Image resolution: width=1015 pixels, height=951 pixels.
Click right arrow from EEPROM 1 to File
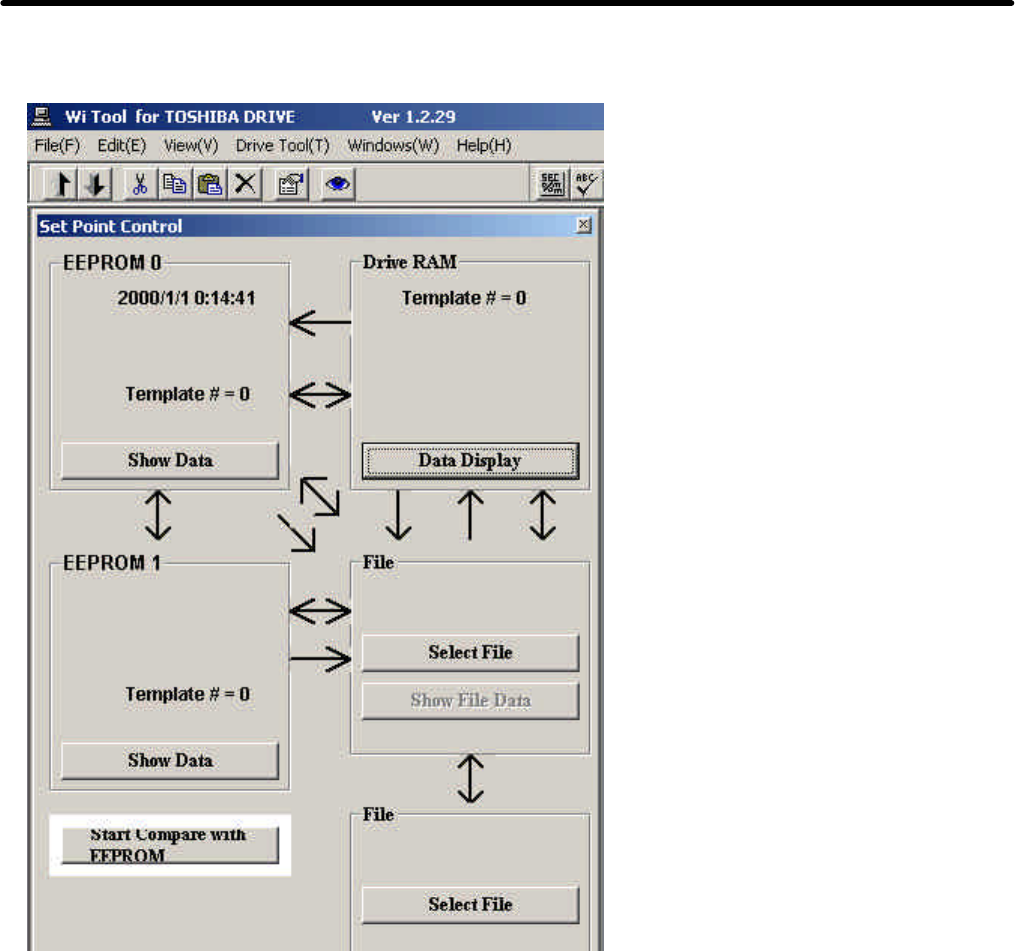(x=320, y=659)
